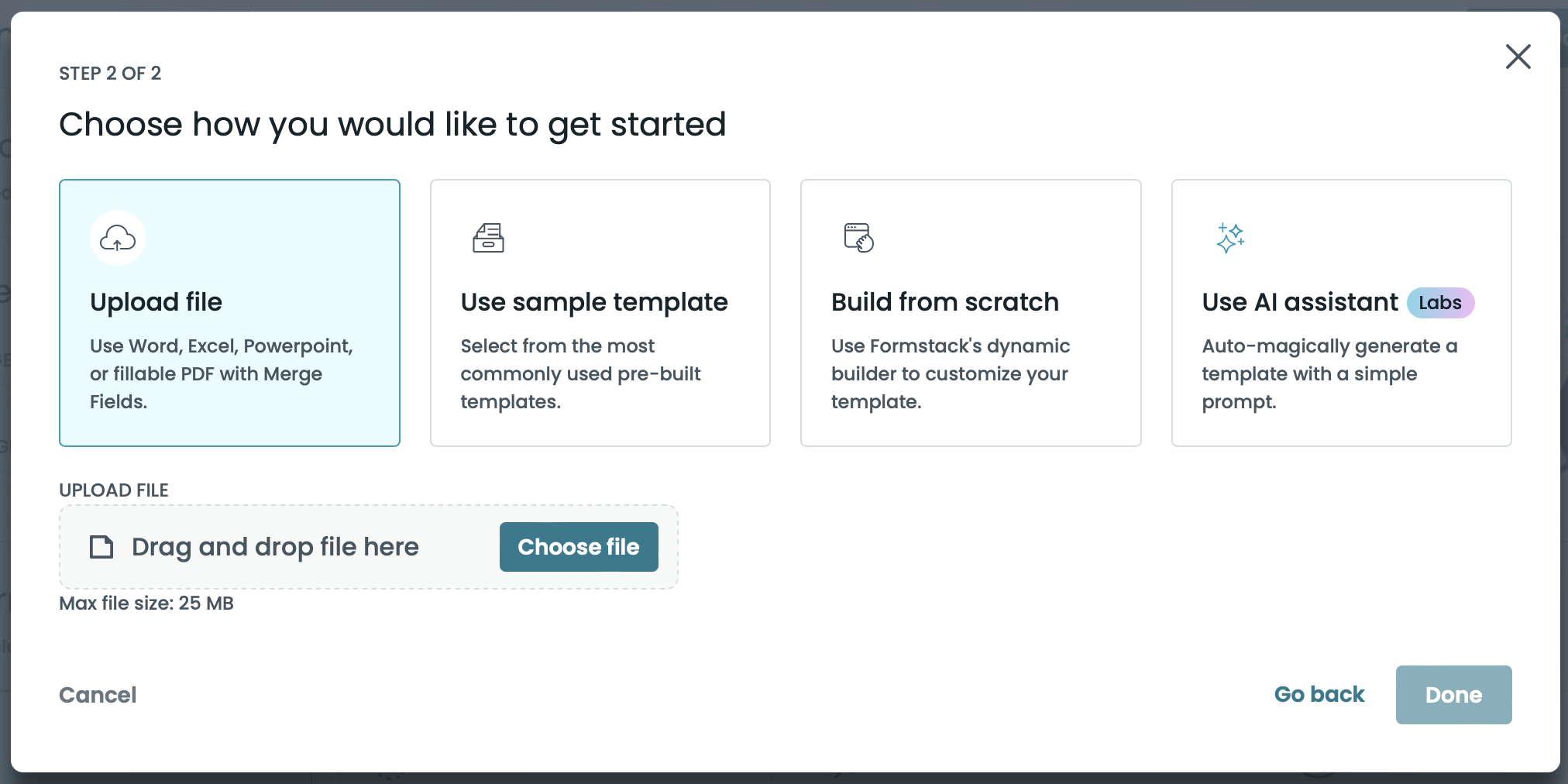Image resolution: width=1568 pixels, height=784 pixels.
Task: Click the Max file size 25 MB label
Action: (146, 603)
